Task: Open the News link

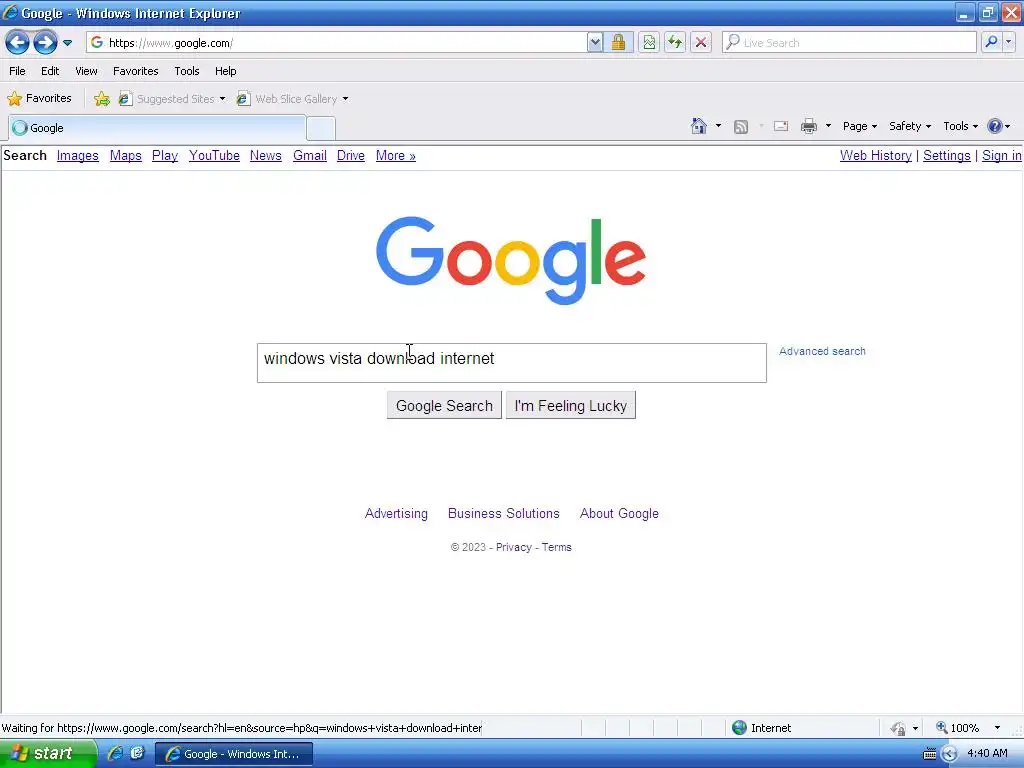Action: (x=266, y=155)
